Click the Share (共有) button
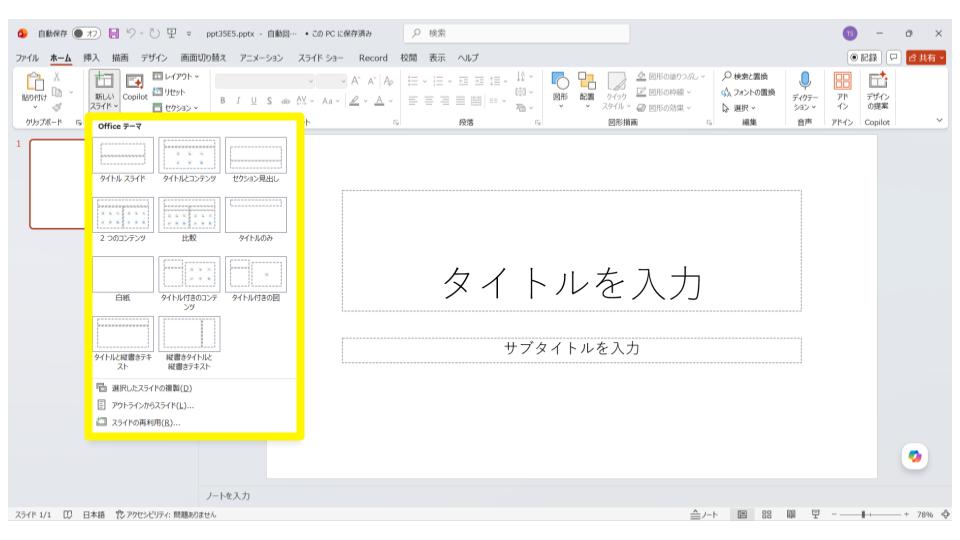The width and height of the screenshot is (960, 540). [926, 58]
